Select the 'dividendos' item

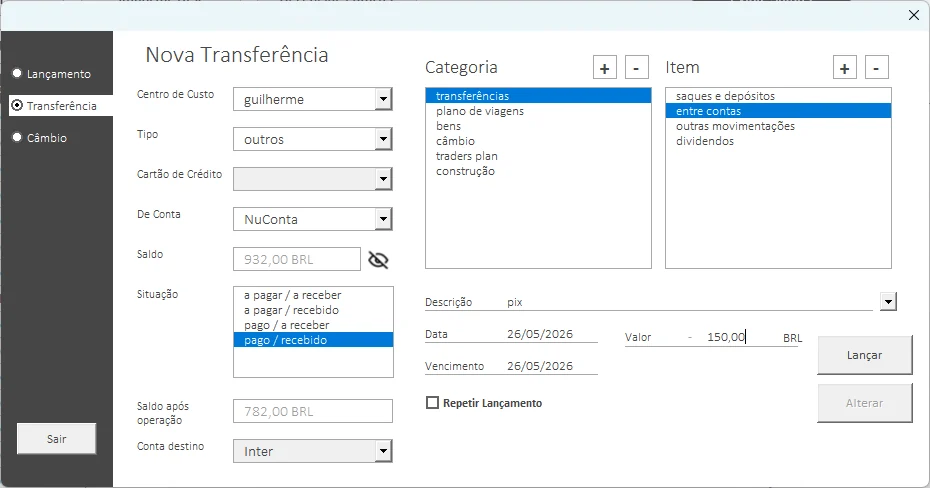click(x=778, y=141)
